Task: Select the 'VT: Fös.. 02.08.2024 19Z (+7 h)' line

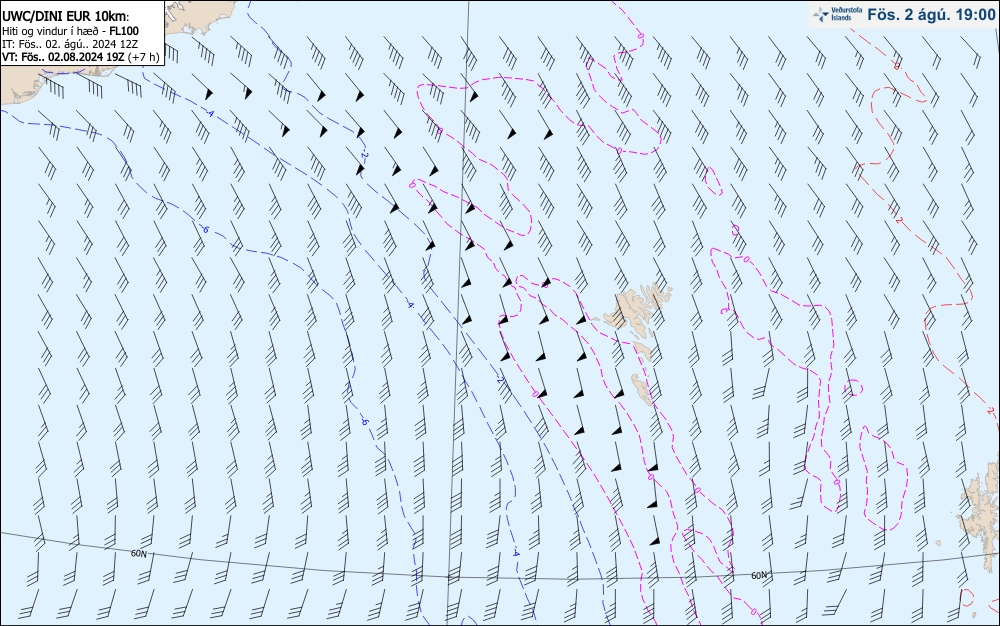Action: pyautogui.click(x=80, y=57)
